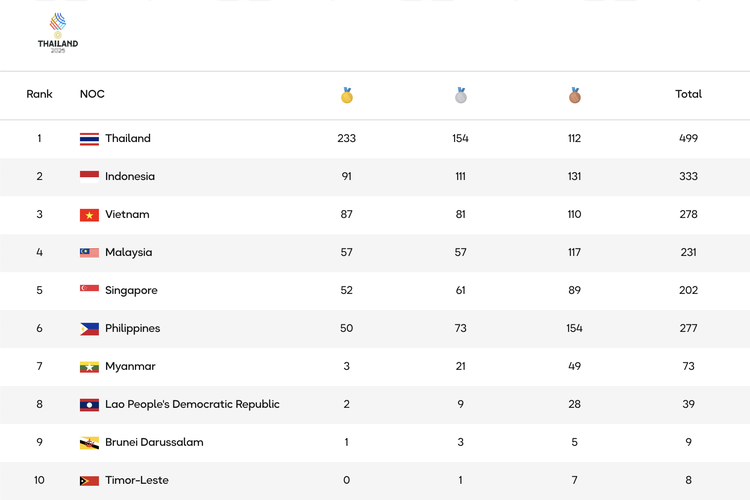This screenshot has height=500, width=750.
Task: Click the Myanmar flag icon
Action: point(89,367)
